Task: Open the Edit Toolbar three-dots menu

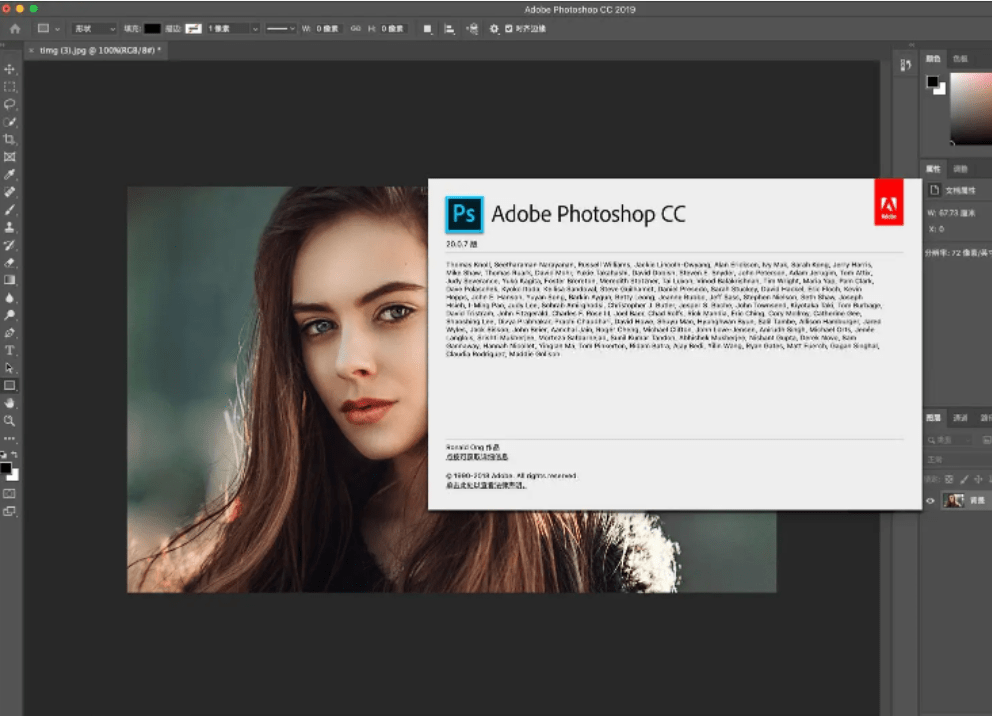Action: (x=9, y=438)
